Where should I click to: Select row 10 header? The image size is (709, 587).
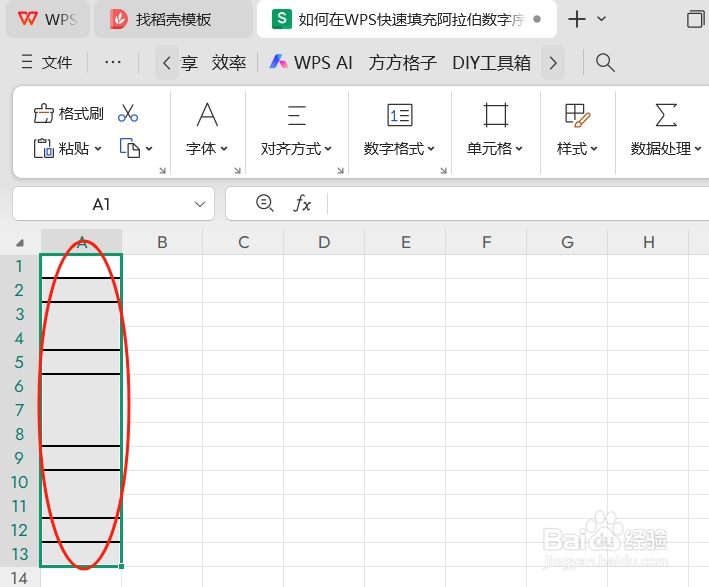point(19,482)
